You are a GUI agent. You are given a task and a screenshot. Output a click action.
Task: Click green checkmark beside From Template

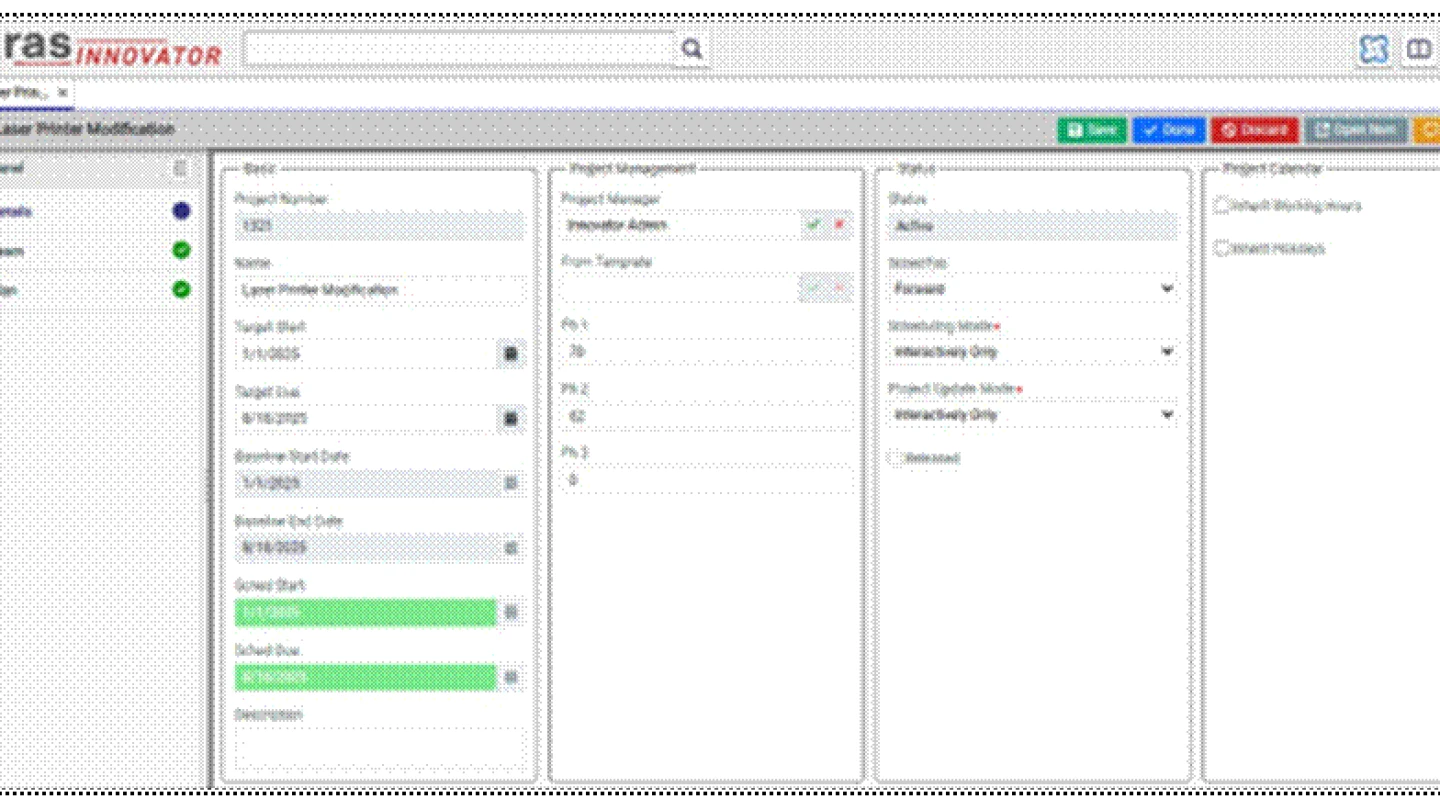coord(813,288)
